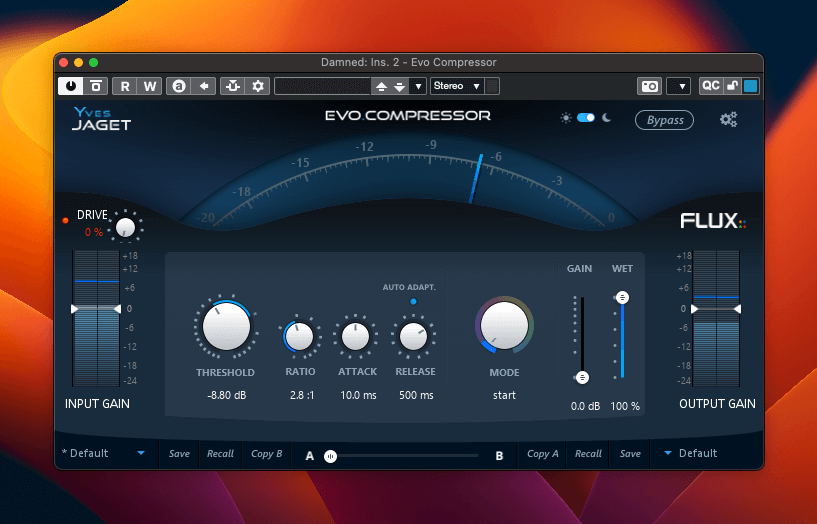Click the plugin power activate button
The image size is (817, 524).
(x=73, y=86)
